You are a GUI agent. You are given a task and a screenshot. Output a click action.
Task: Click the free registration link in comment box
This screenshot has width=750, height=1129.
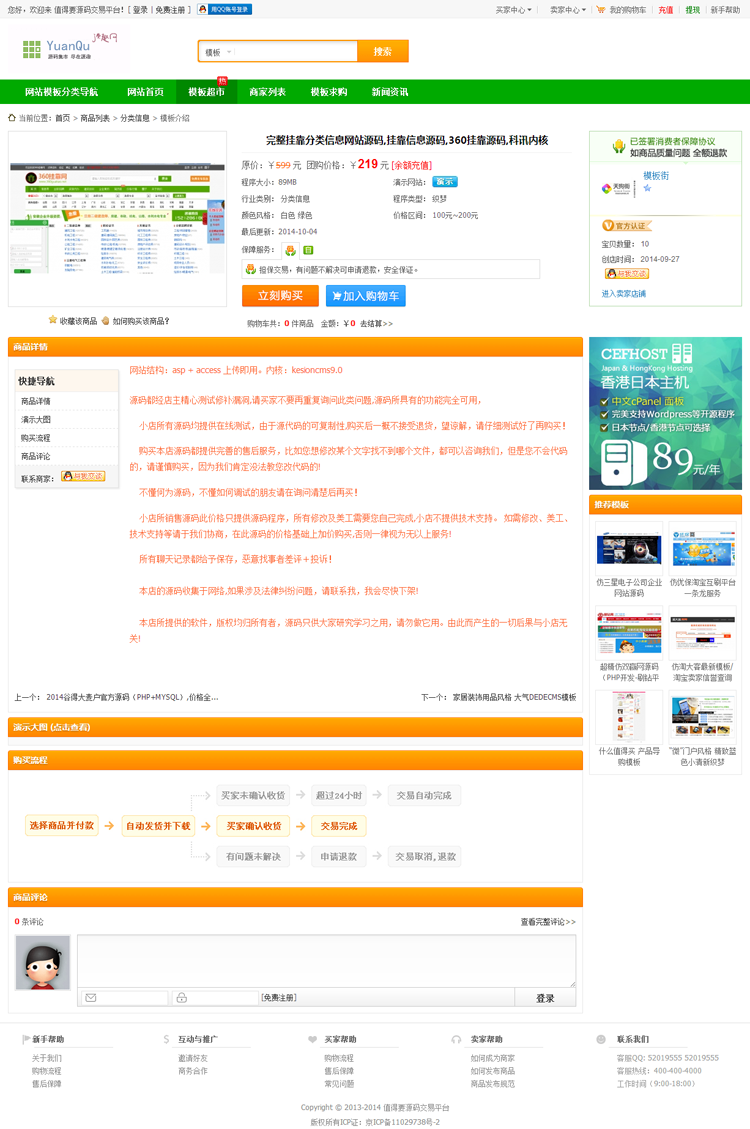[279, 998]
